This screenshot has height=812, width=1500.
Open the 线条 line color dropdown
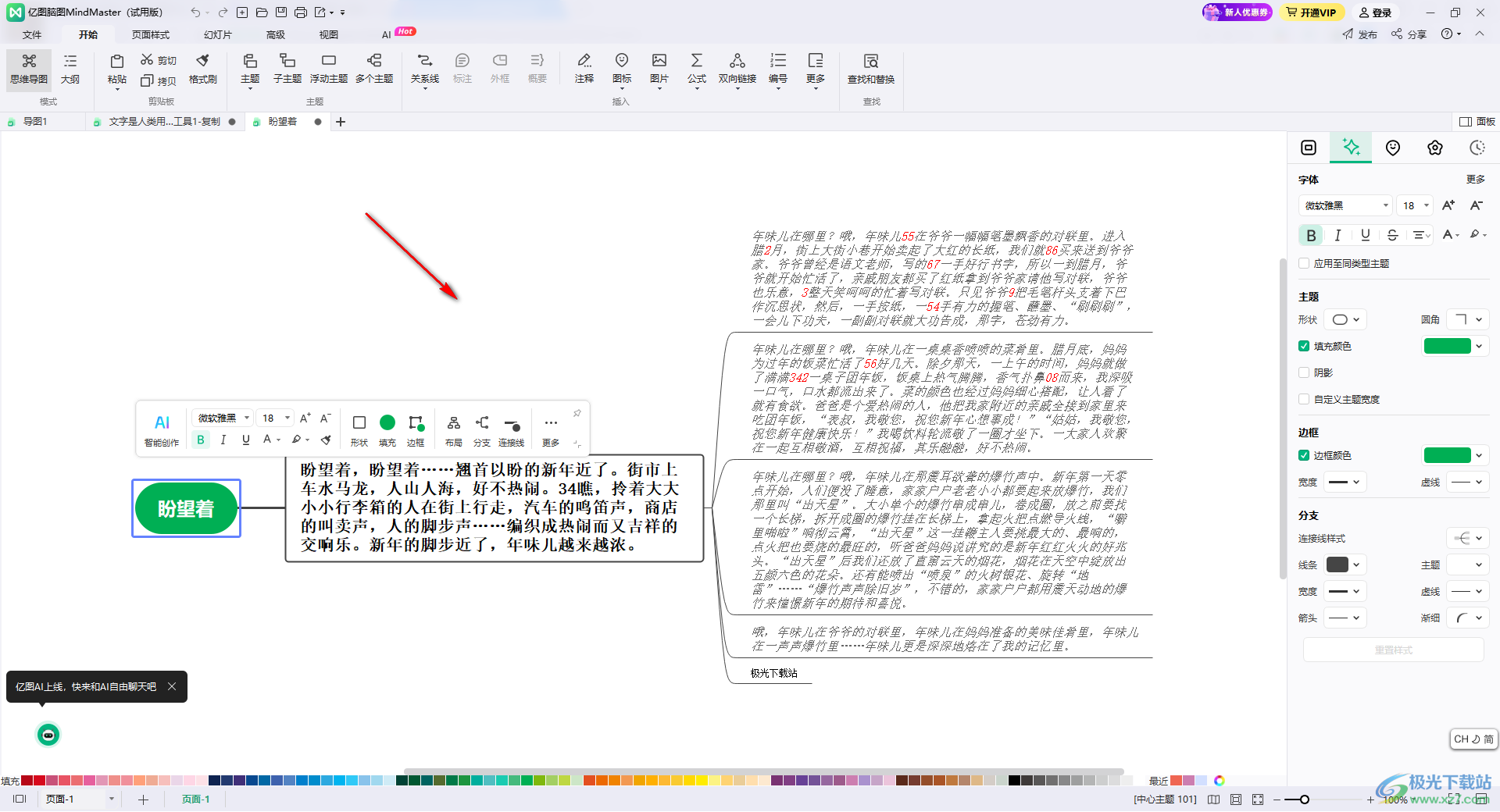[x=1345, y=564]
